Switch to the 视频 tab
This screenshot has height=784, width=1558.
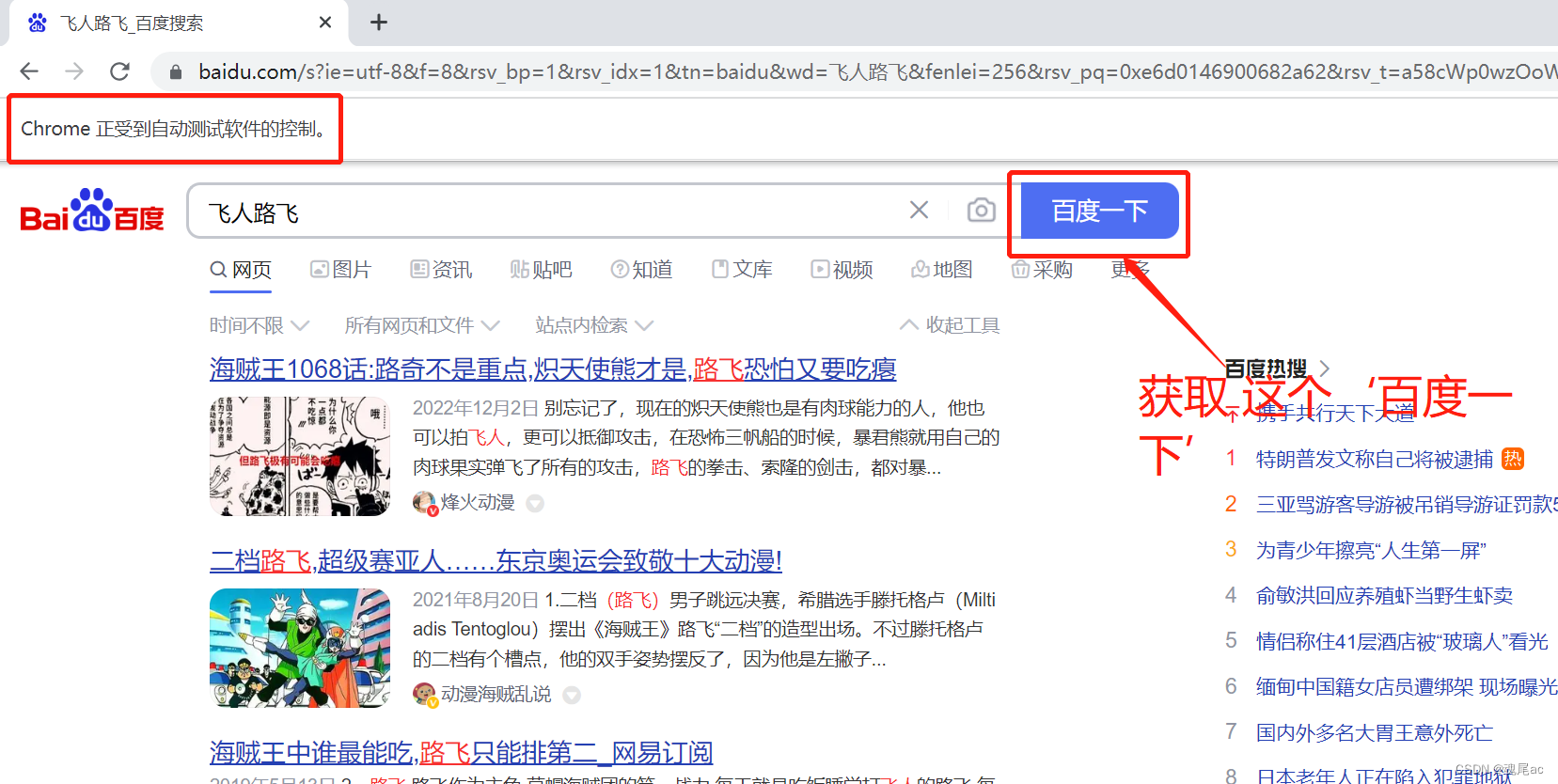[x=842, y=270]
